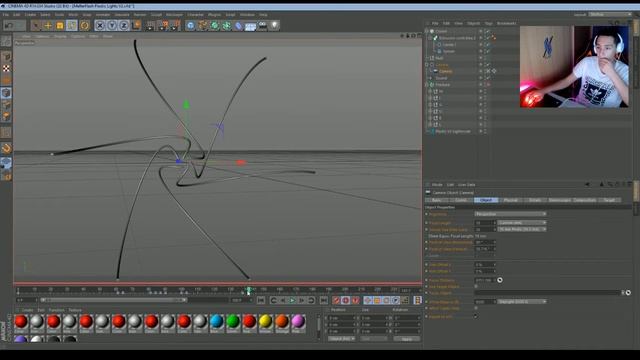Click the Focus Distance picker circle icon
The height and width of the screenshot is (360, 640).
(x=500, y=280)
